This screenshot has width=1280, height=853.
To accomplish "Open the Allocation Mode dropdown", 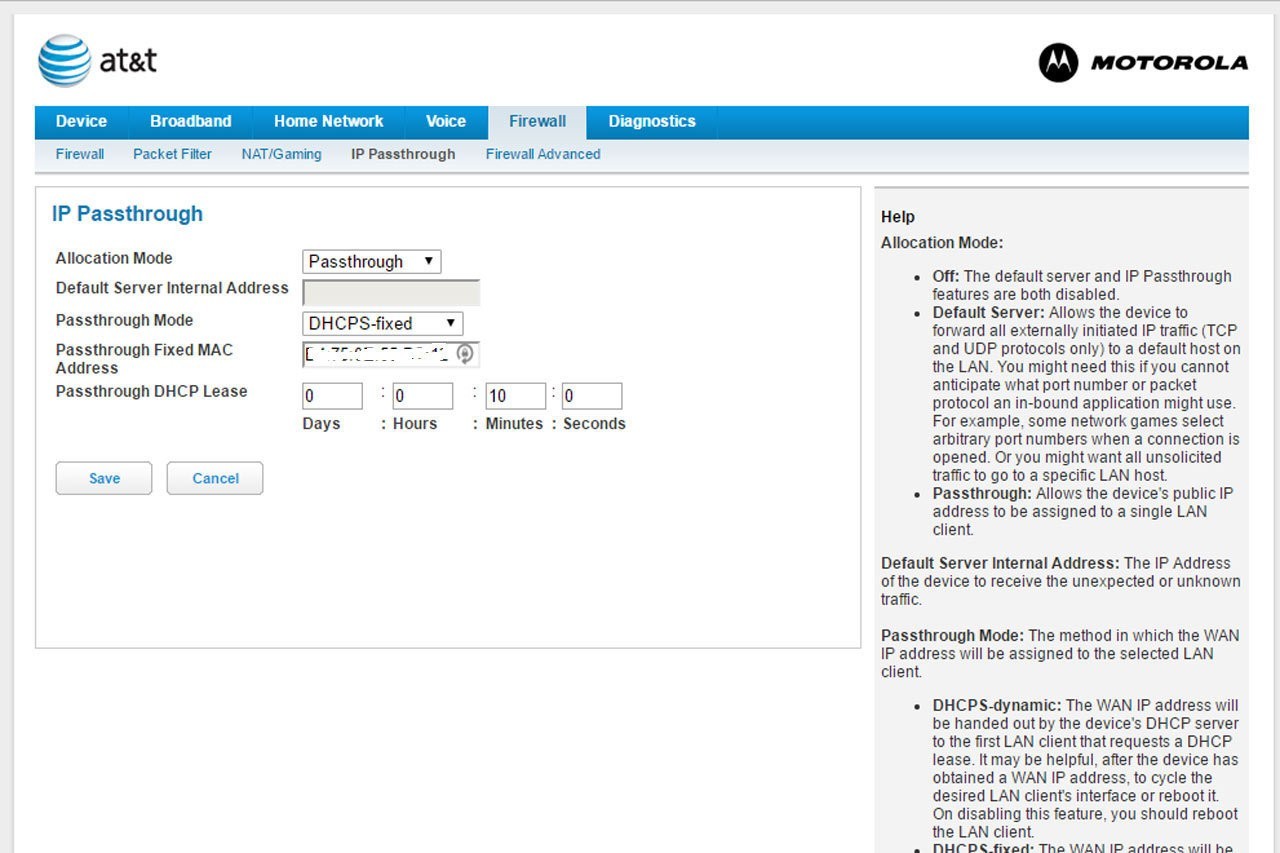I will (x=371, y=262).
